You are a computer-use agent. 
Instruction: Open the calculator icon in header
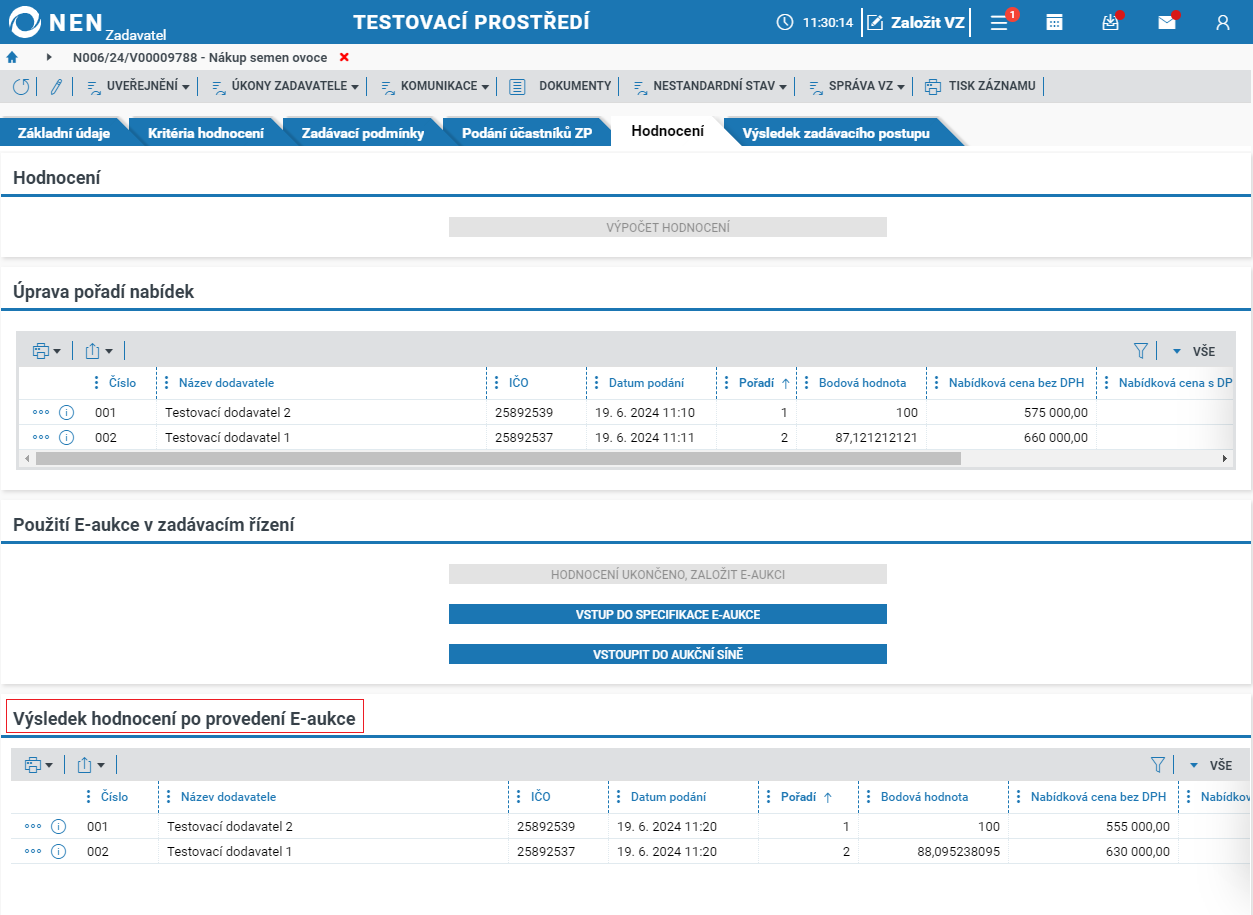(1054, 22)
